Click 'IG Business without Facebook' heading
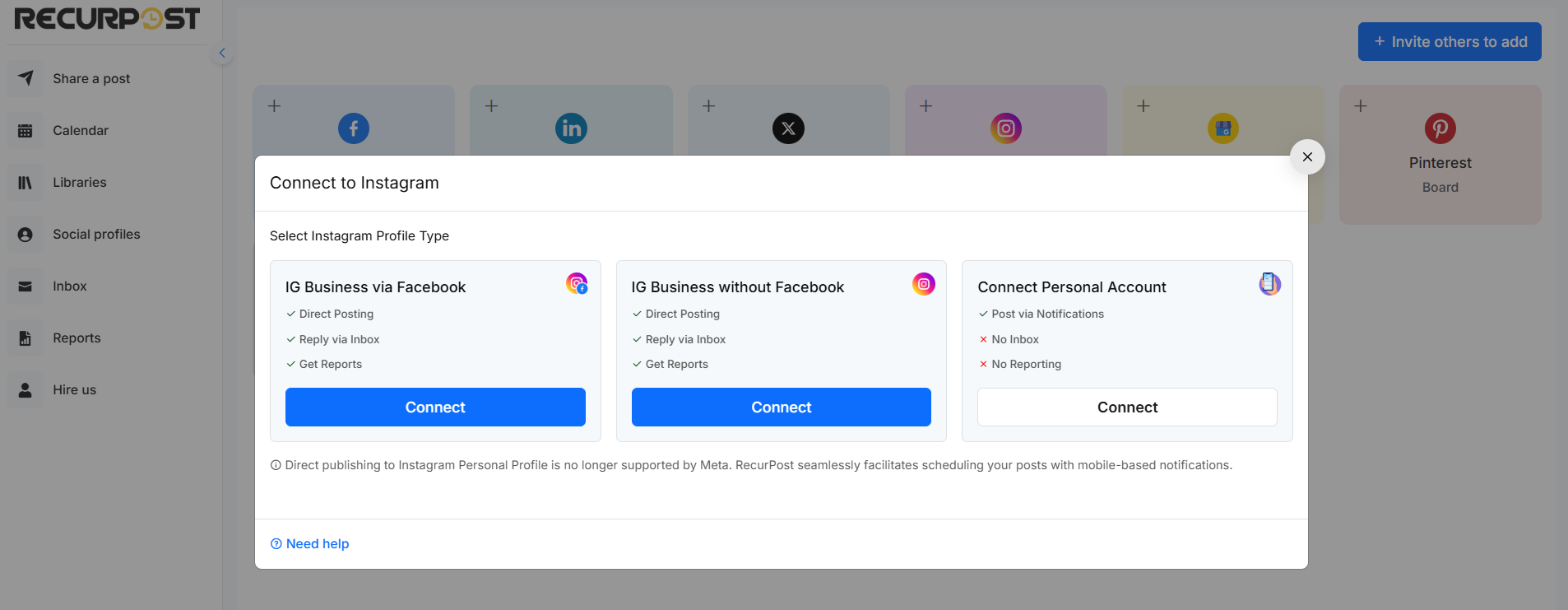 tap(738, 286)
